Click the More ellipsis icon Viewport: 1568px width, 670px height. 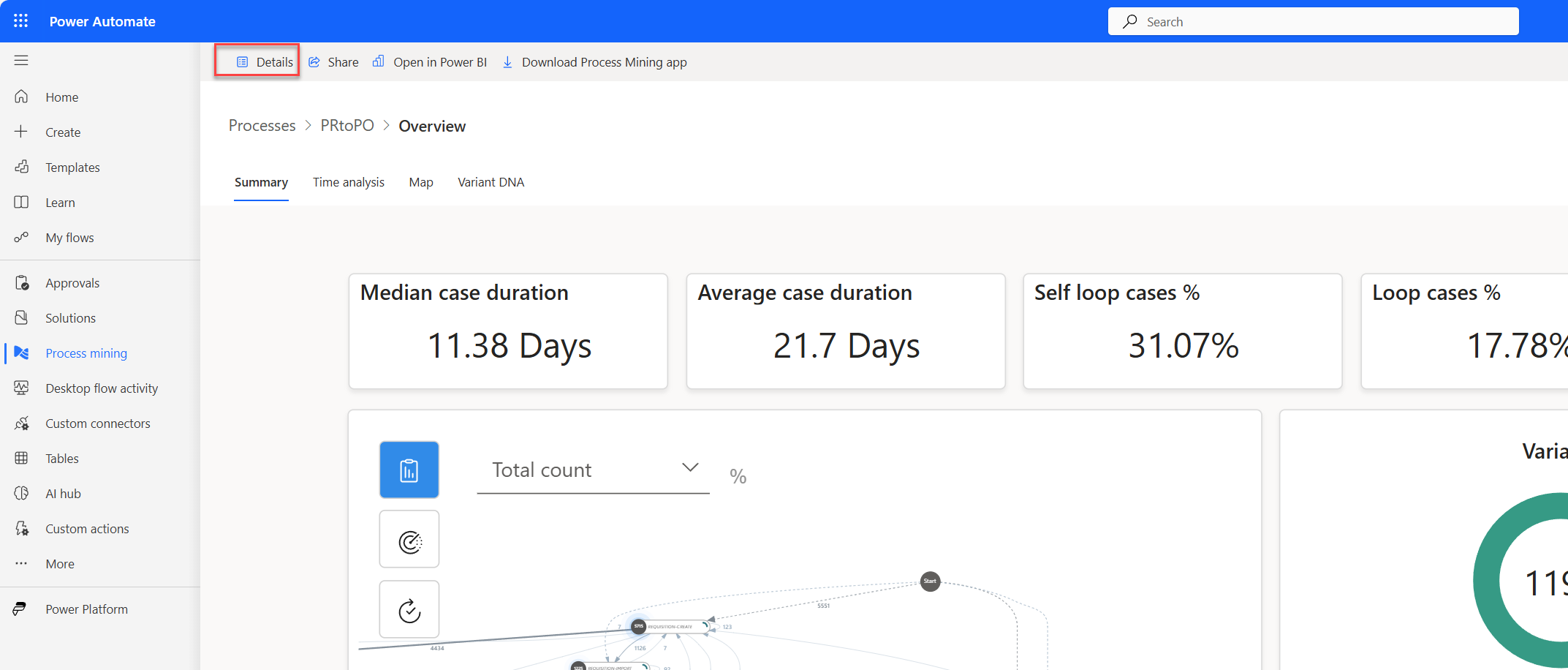pos(21,563)
